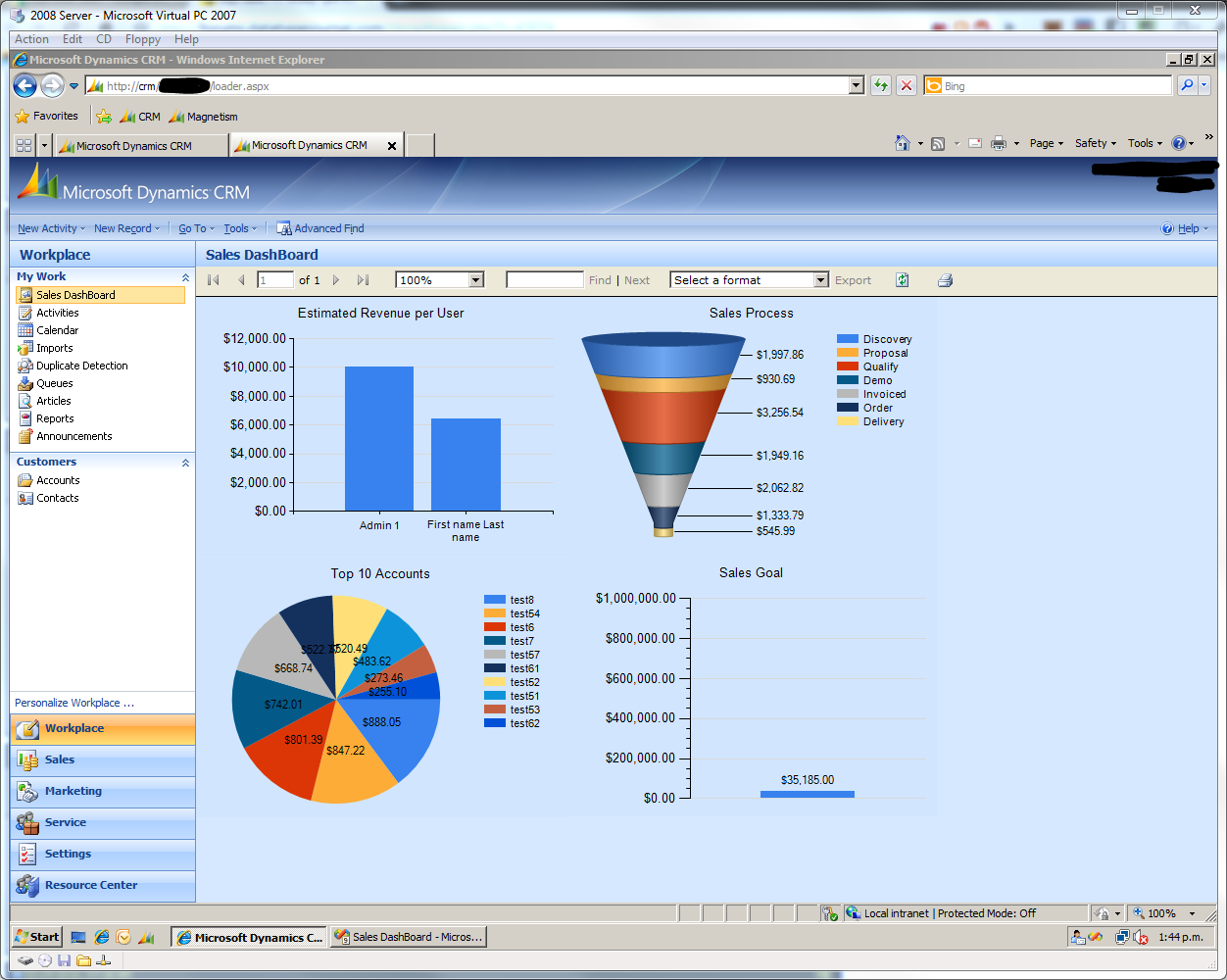1227x980 pixels.
Task: Collapse the Customers section
Action: point(185,463)
